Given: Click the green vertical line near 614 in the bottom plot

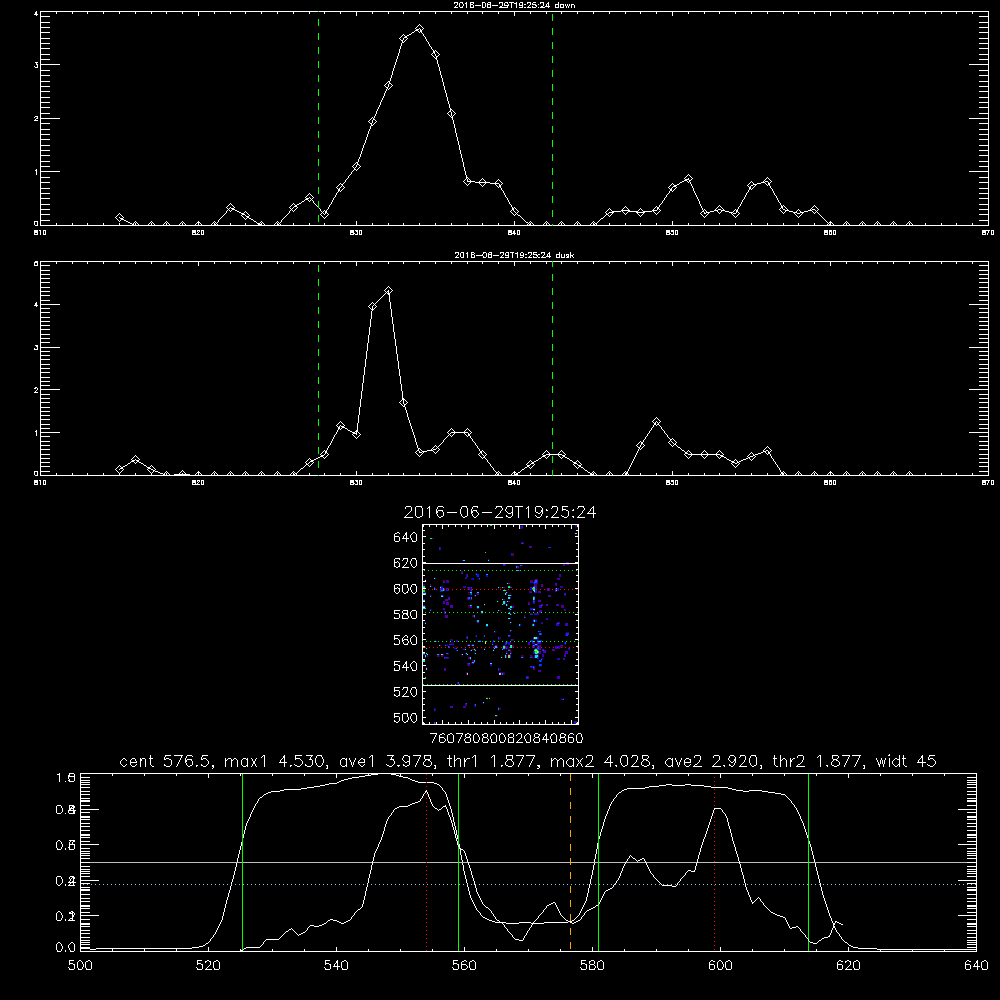Looking at the screenshot, I should coord(808,861).
